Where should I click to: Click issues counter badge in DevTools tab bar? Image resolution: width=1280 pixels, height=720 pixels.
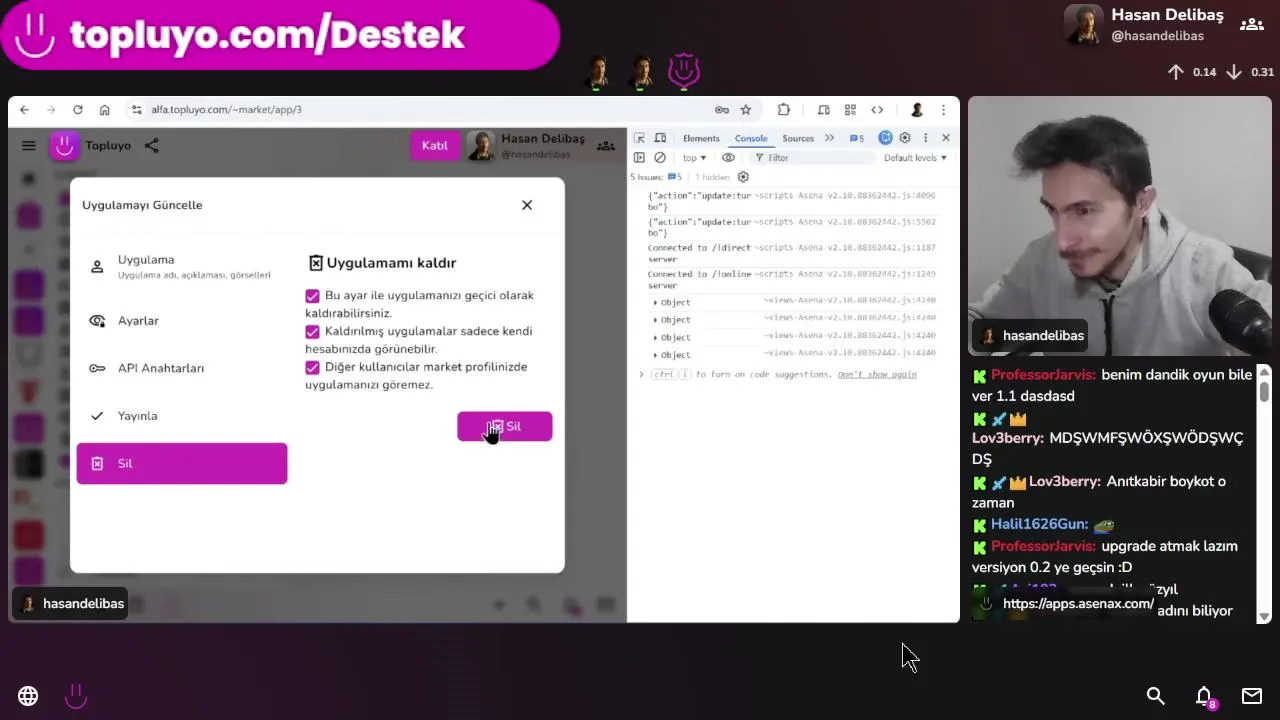tap(857, 138)
